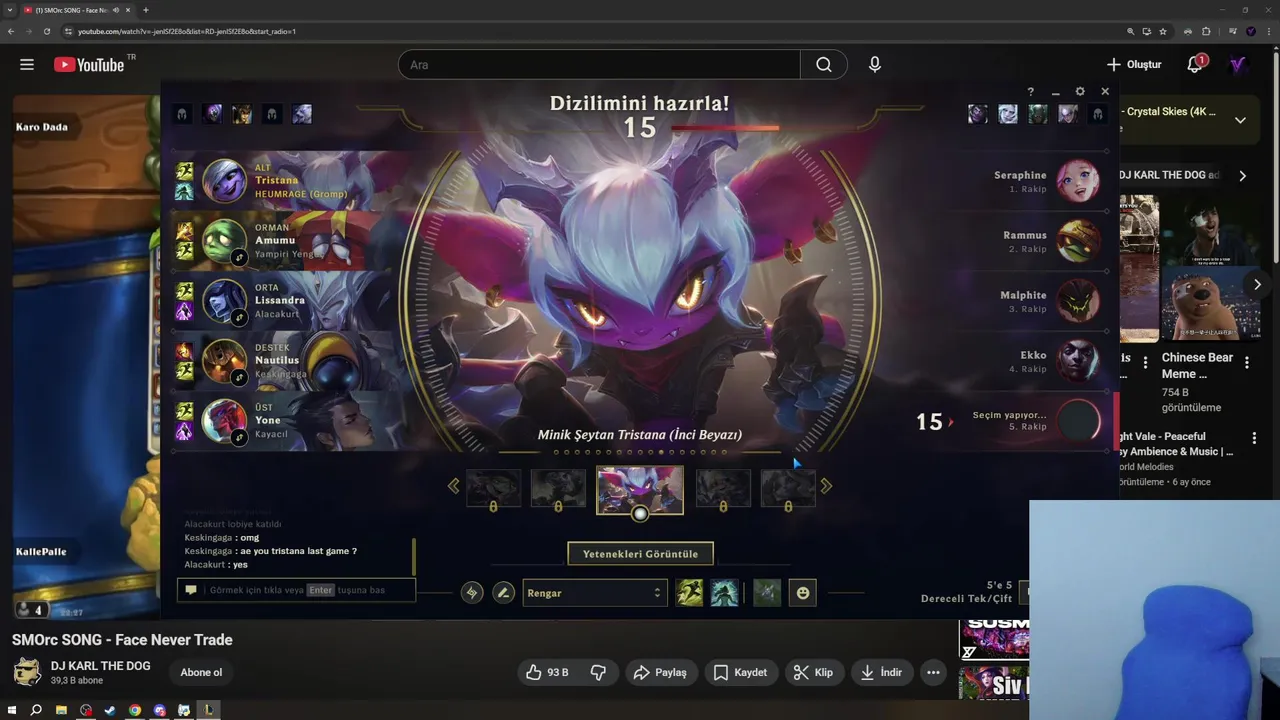Screen dimensions: 1280x720
Task: Click the YouTube search field
Action: (599, 65)
